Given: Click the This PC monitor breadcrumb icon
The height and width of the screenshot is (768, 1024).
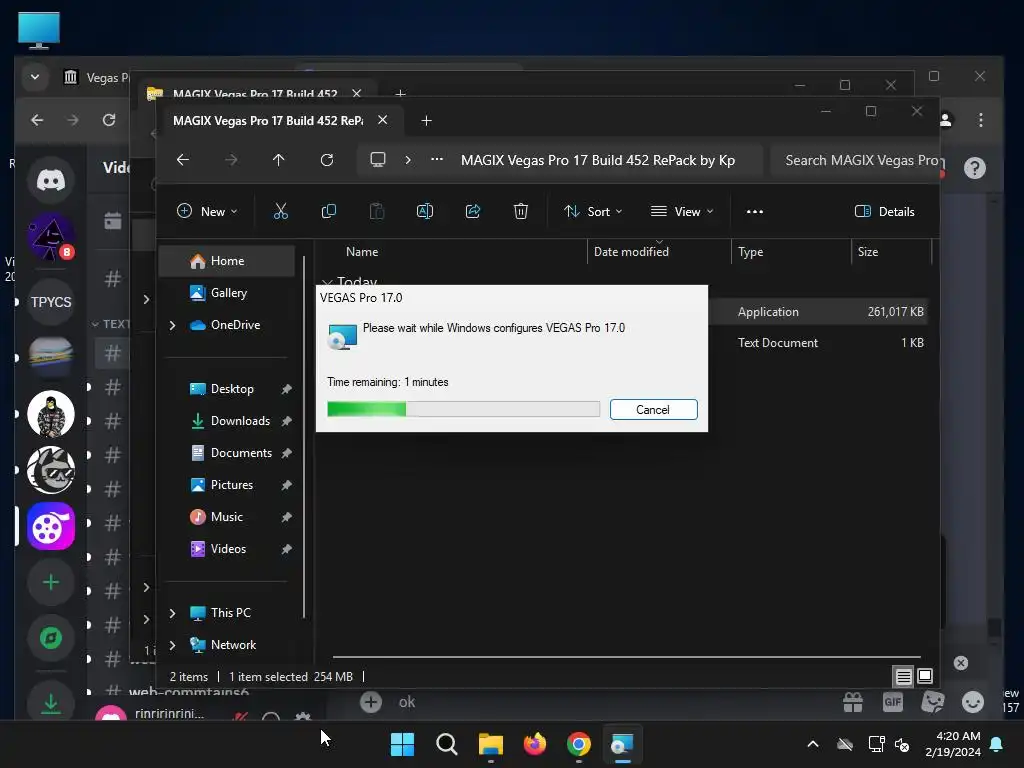Looking at the screenshot, I should pyautogui.click(x=377, y=160).
